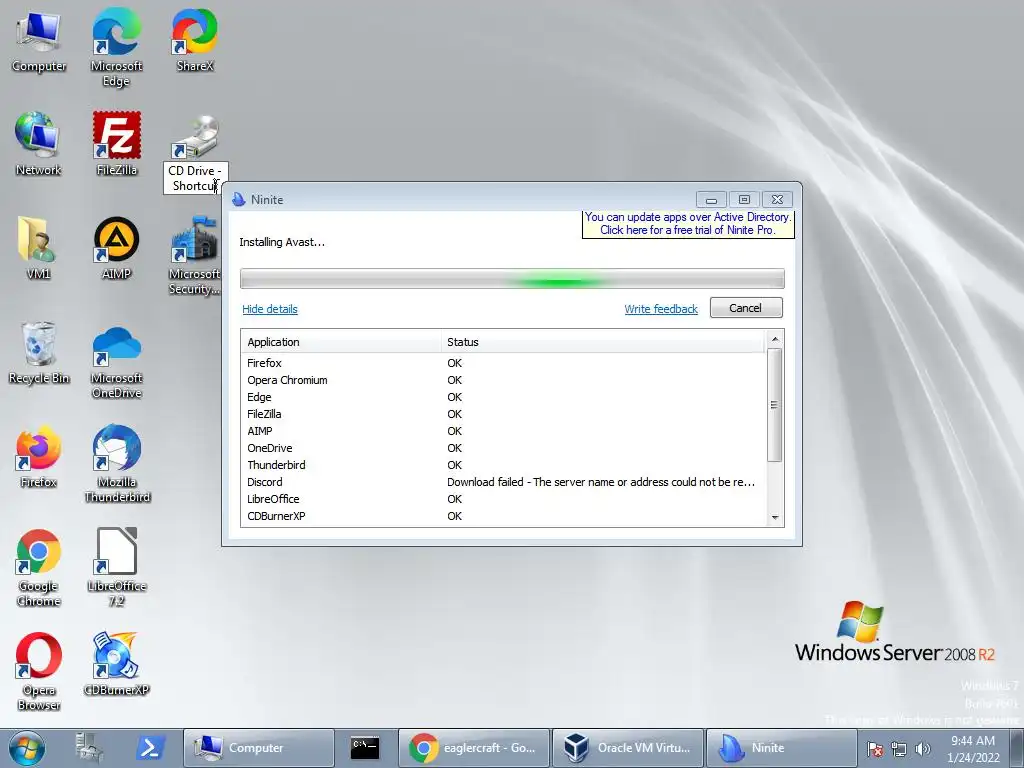Click the Show desktop button
The image size is (1024, 768).
point(1017,748)
